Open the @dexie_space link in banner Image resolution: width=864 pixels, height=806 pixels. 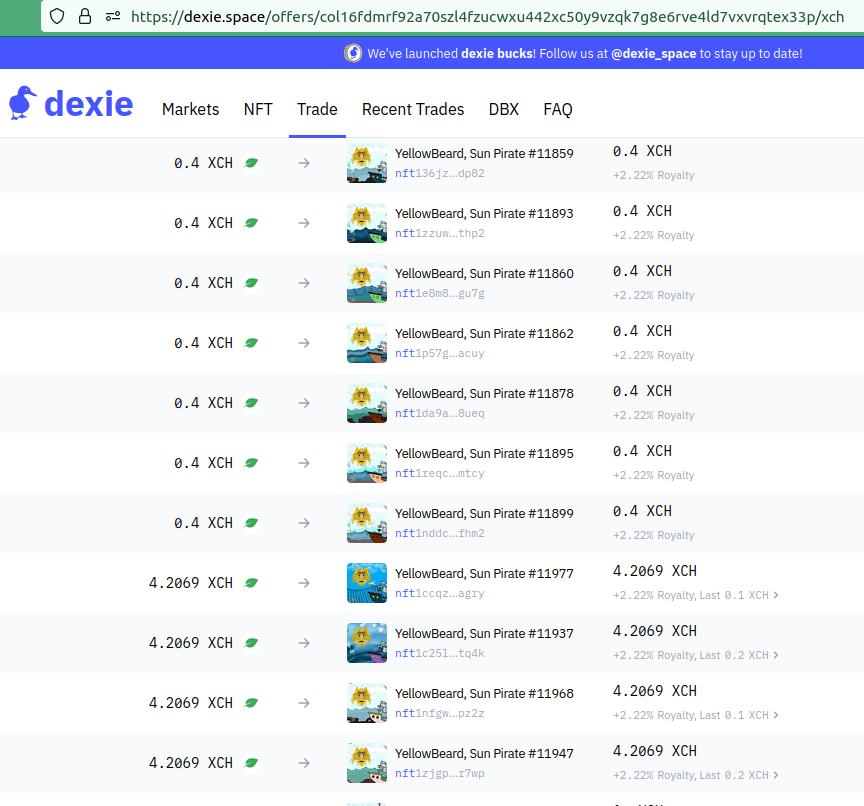[654, 53]
